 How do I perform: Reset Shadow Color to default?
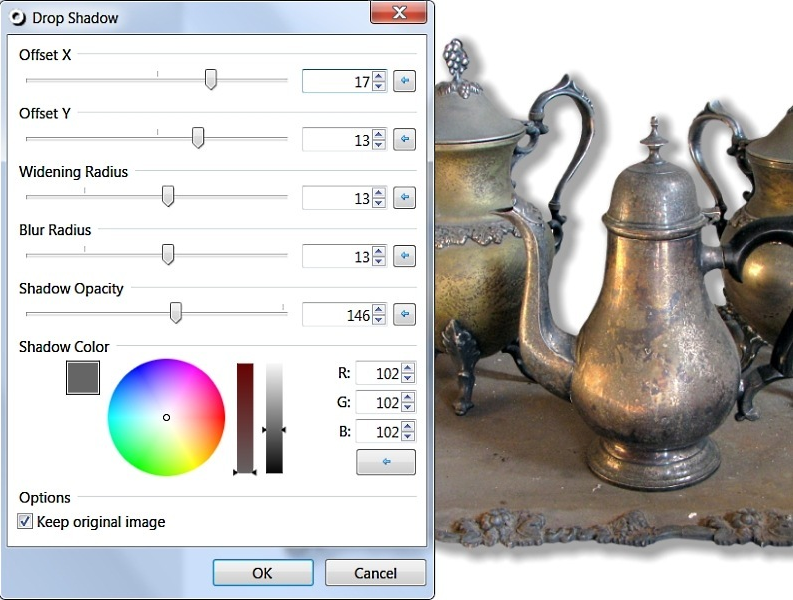click(x=386, y=462)
